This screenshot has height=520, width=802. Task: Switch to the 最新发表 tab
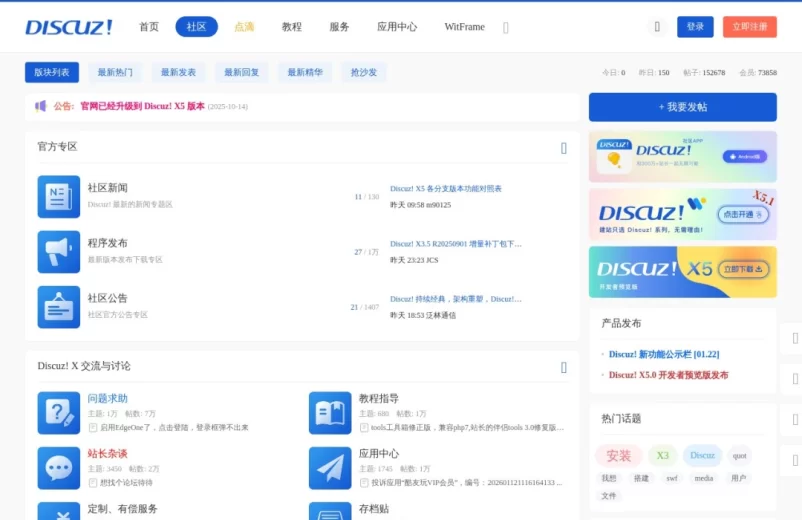click(x=179, y=73)
